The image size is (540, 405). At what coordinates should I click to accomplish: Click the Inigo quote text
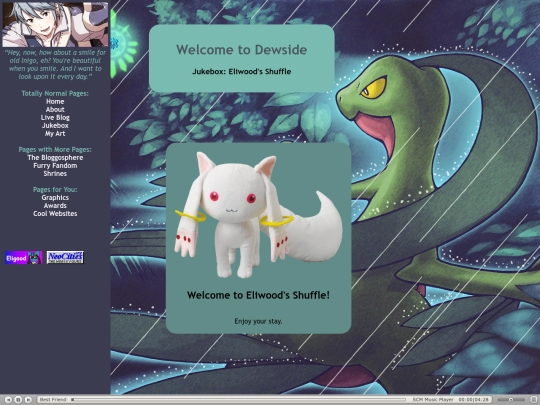click(55, 65)
